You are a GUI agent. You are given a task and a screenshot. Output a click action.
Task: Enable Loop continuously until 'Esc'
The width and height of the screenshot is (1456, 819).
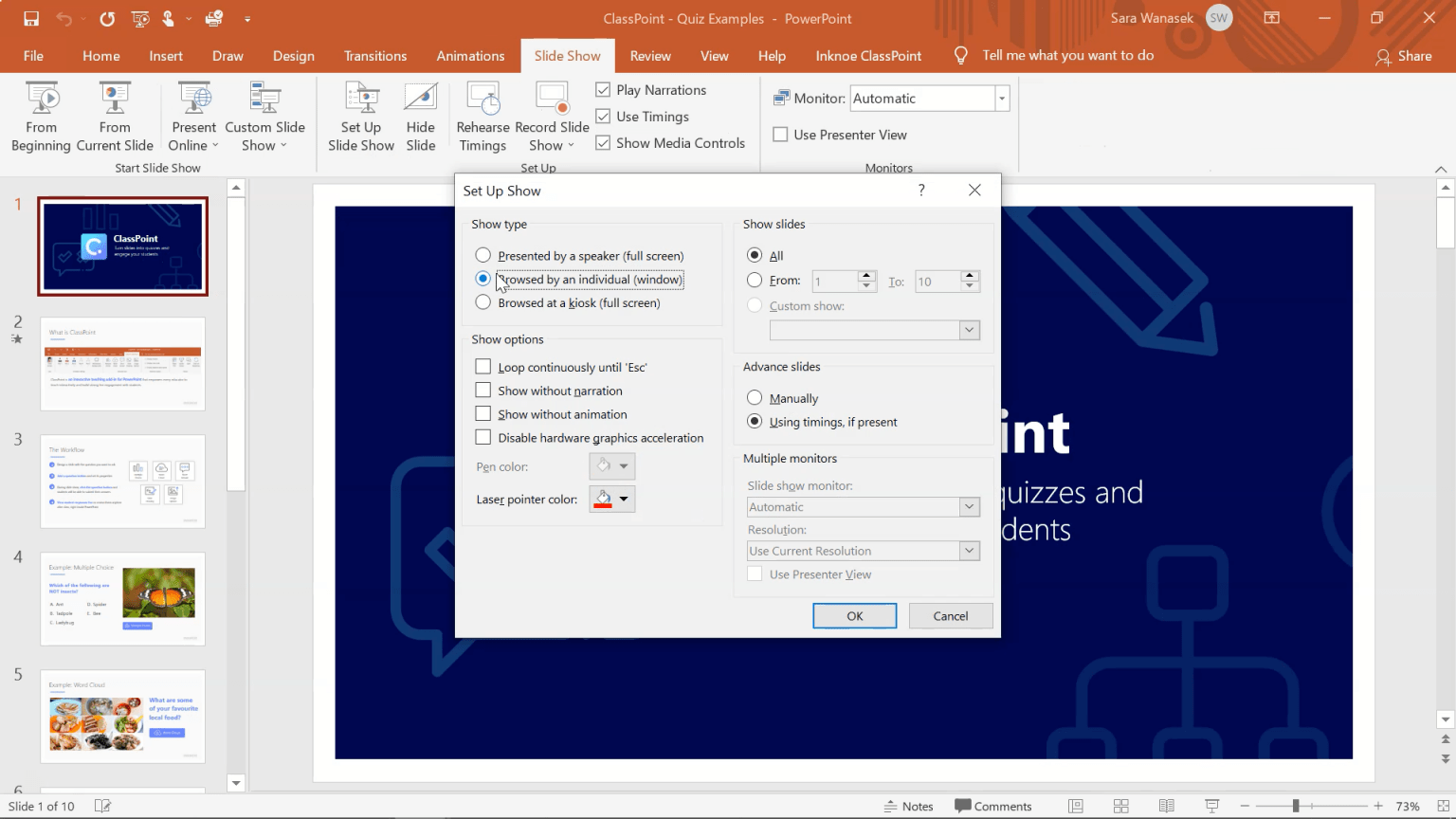coord(482,367)
